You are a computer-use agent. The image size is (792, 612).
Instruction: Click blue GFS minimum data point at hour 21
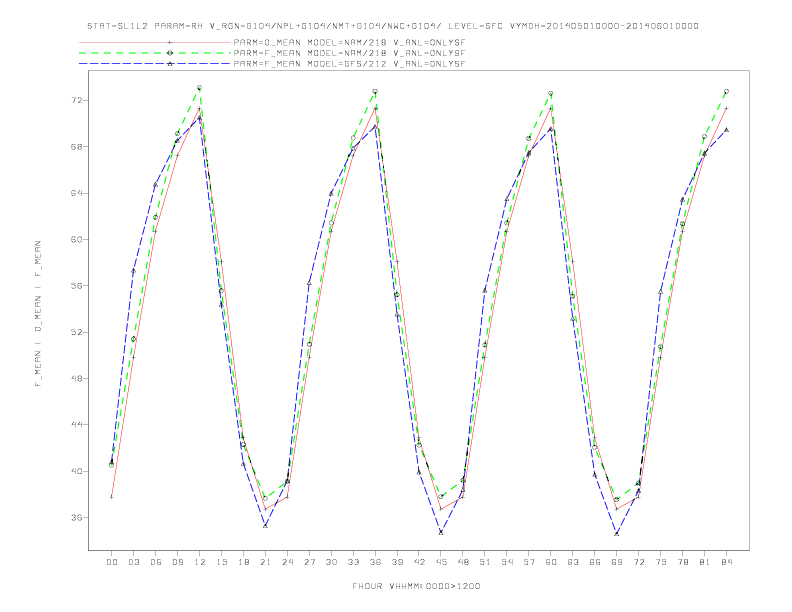[265, 526]
